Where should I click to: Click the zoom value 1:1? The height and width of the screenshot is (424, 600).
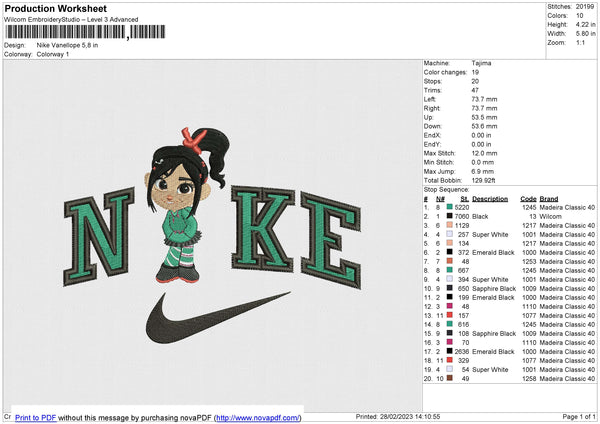click(580, 42)
